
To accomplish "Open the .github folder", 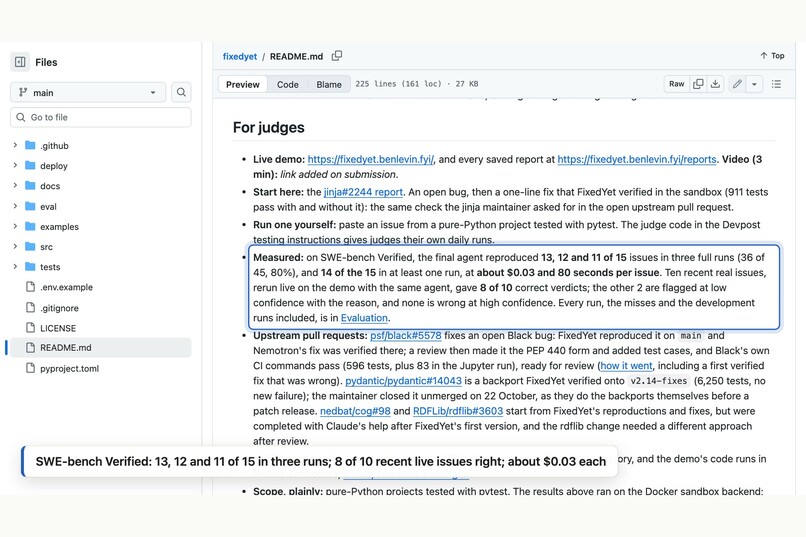I will click(x=54, y=145).
